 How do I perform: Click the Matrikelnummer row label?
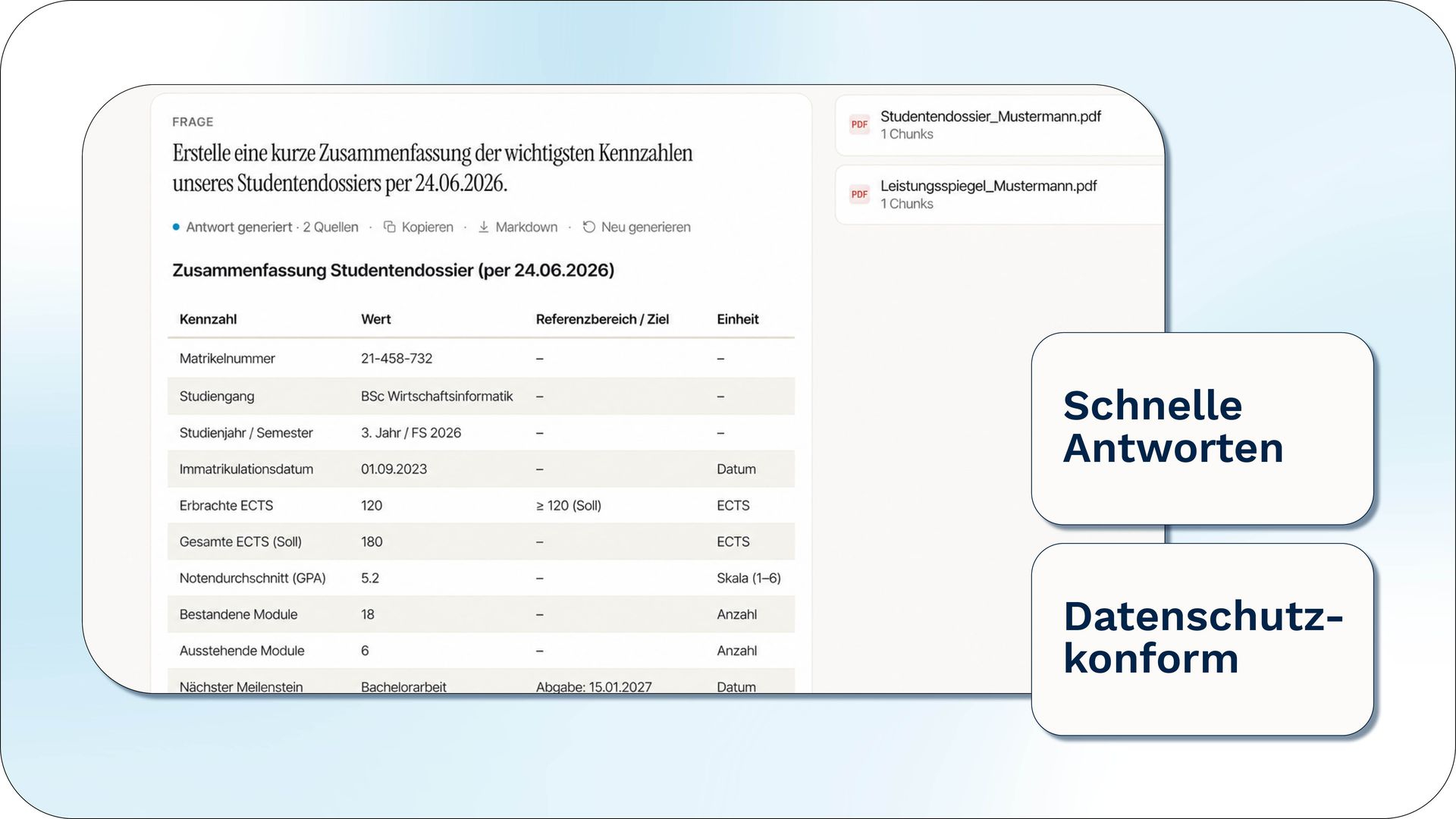(x=227, y=359)
